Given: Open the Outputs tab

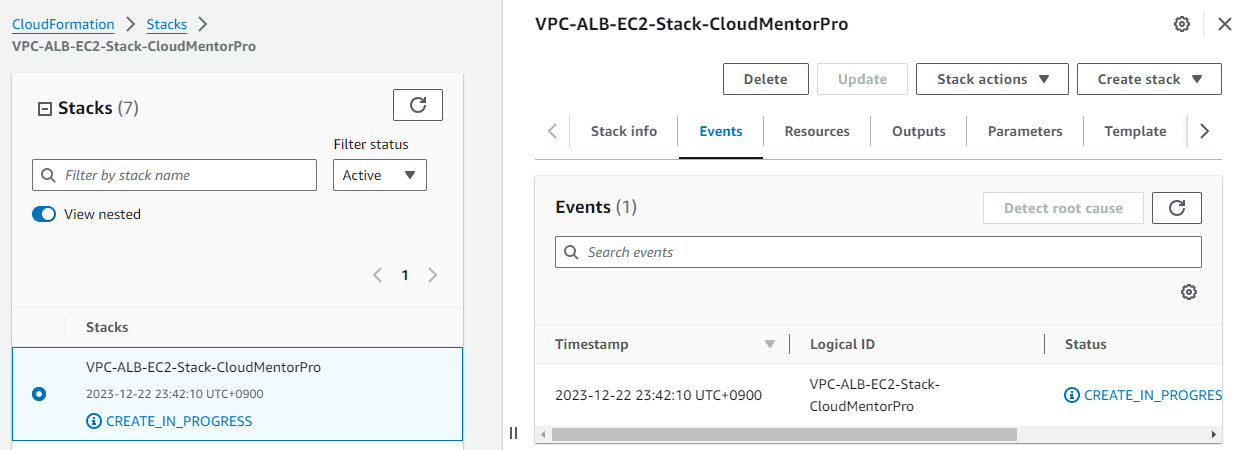Looking at the screenshot, I should [x=919, y=131].
